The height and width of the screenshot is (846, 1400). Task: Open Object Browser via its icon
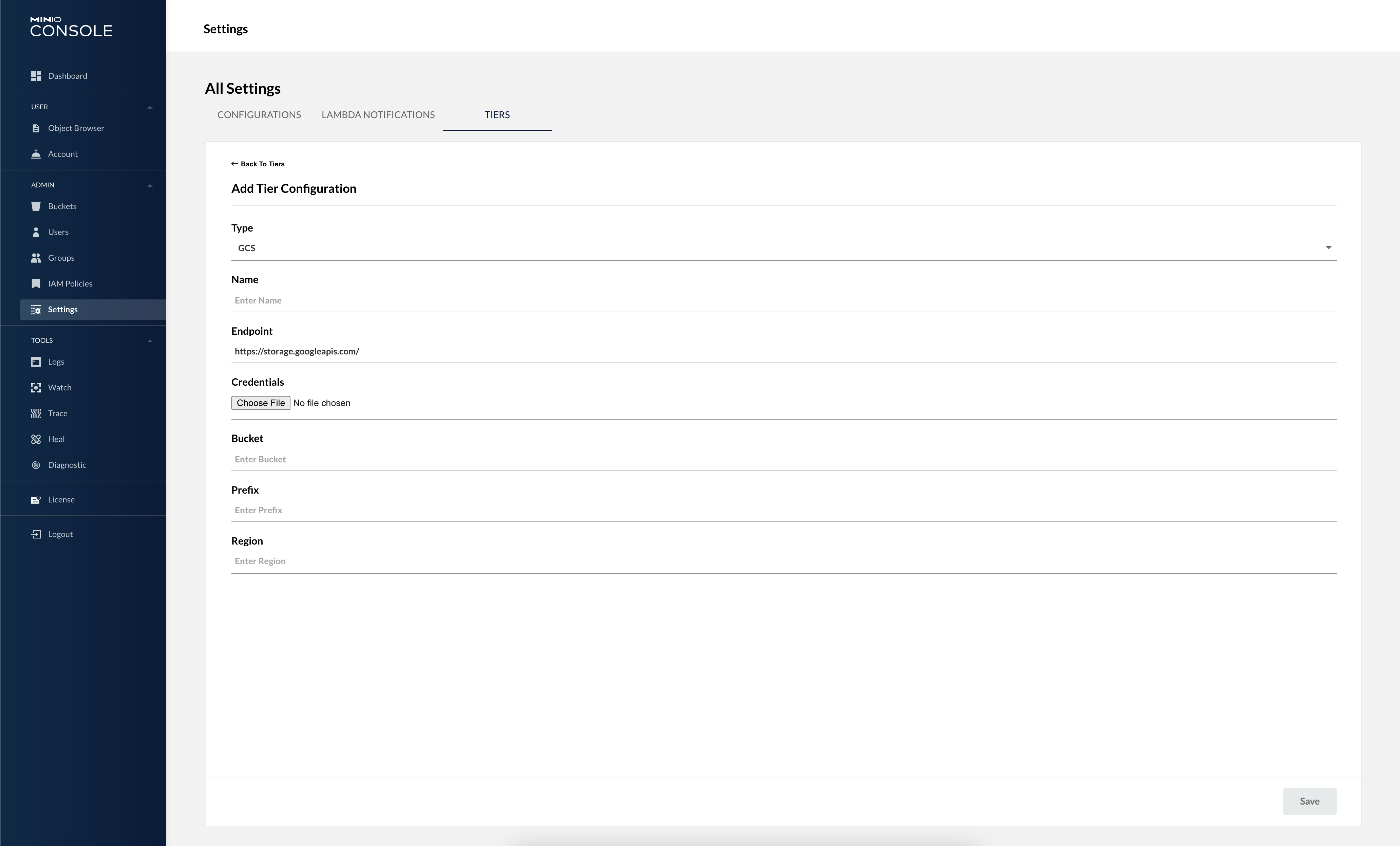(x=36, y=128)
